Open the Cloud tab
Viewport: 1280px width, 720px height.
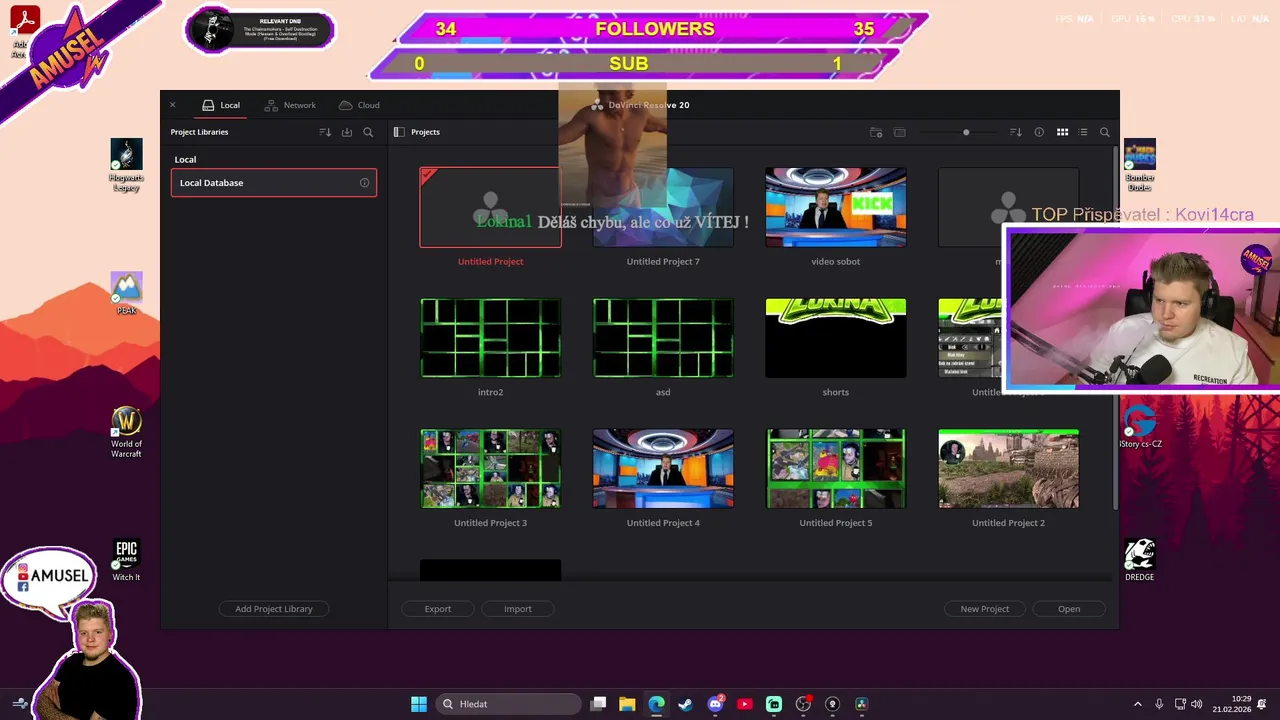coord(359,105)
